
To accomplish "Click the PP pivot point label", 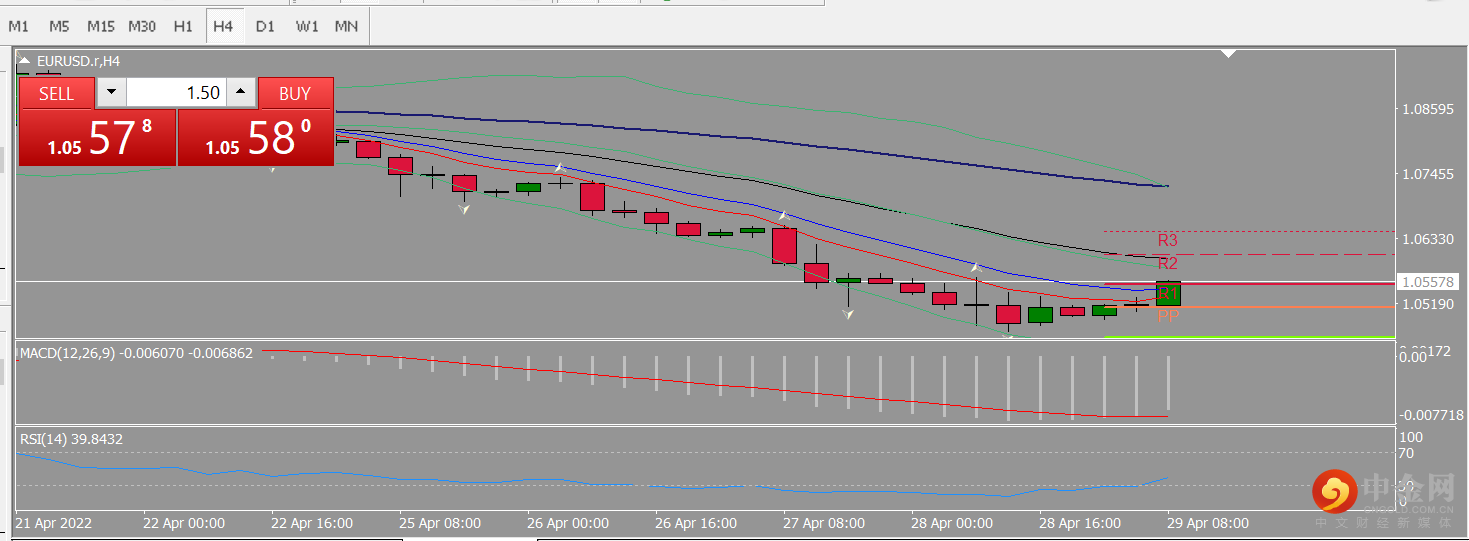I will click(1167, 316).
